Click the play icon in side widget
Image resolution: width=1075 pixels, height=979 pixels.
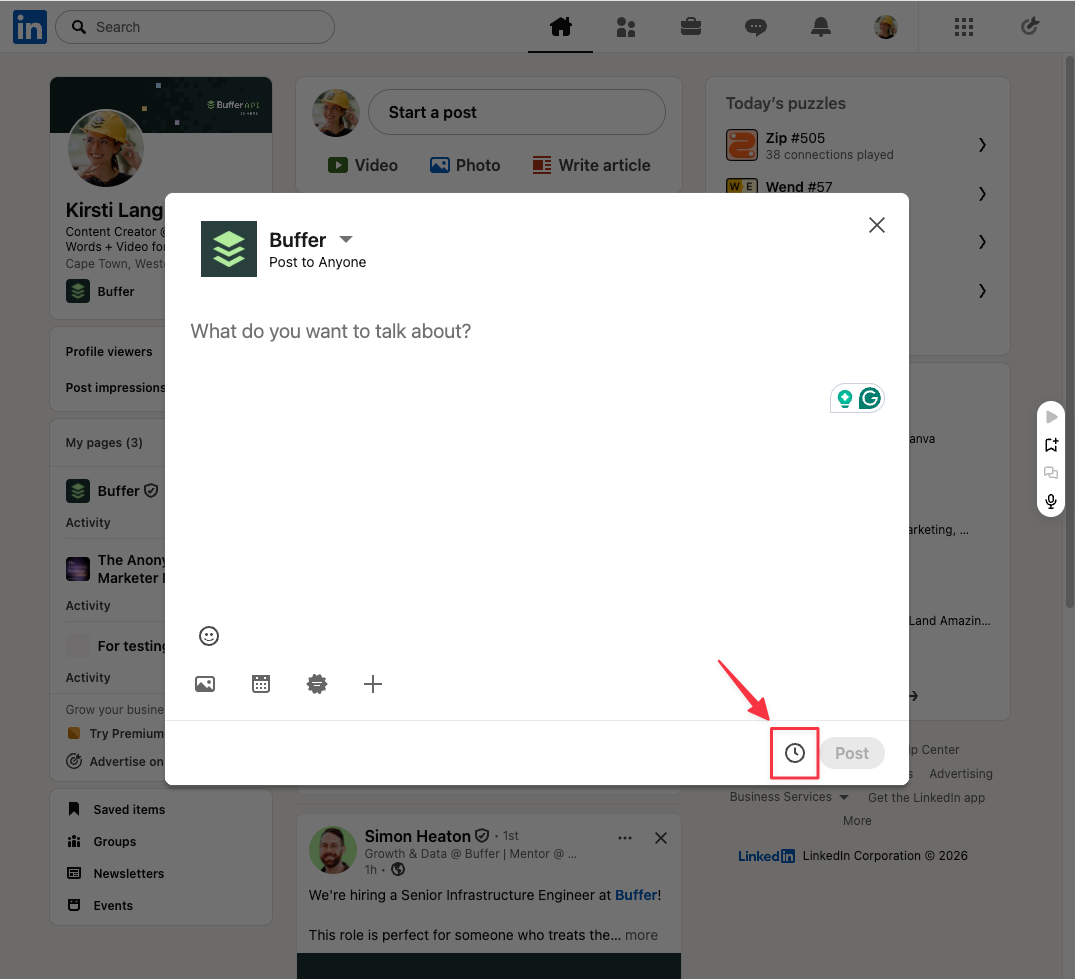coord(1051,417)
